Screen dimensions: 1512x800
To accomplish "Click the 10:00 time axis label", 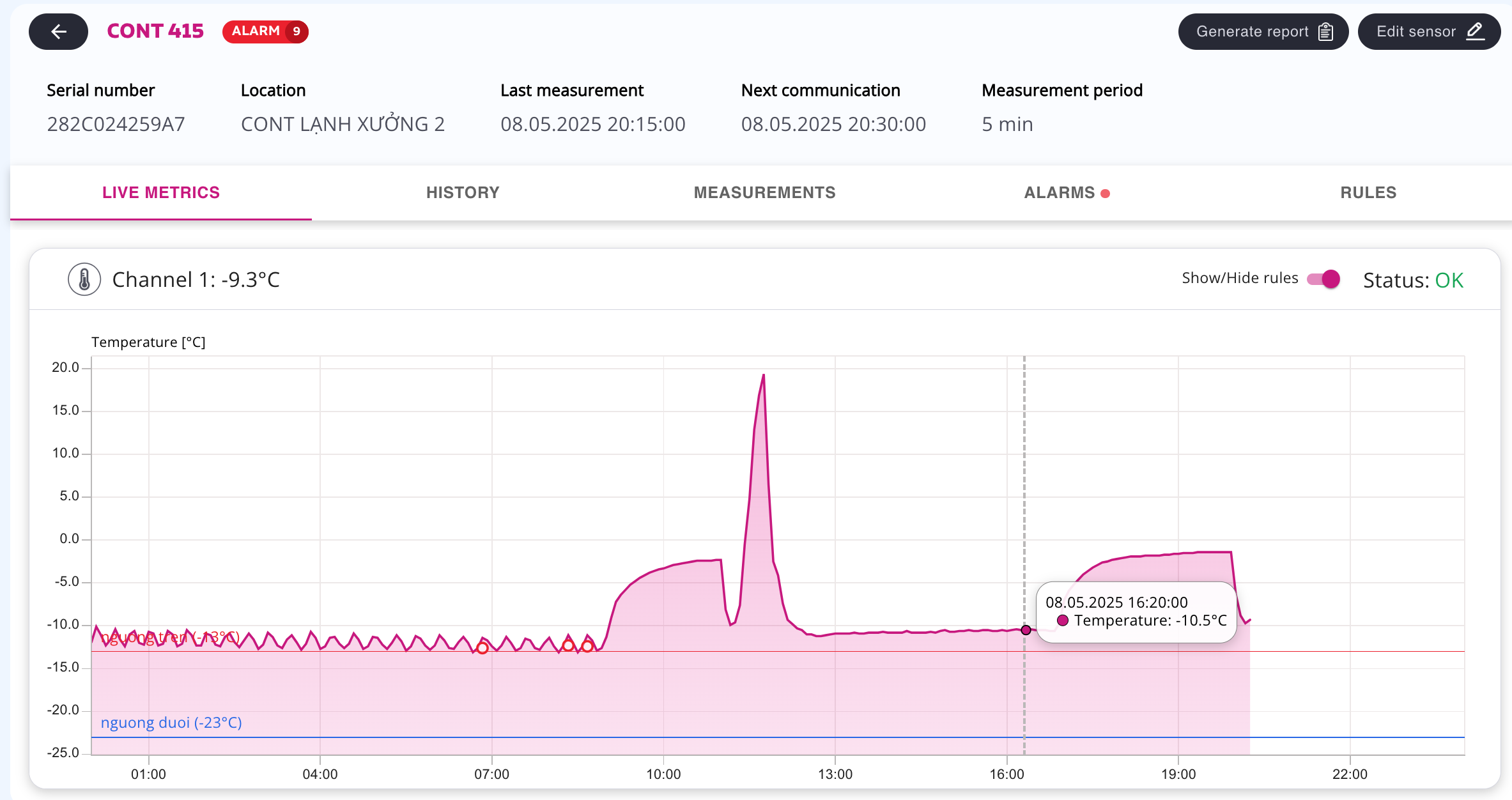I will (x=663, y=774).
